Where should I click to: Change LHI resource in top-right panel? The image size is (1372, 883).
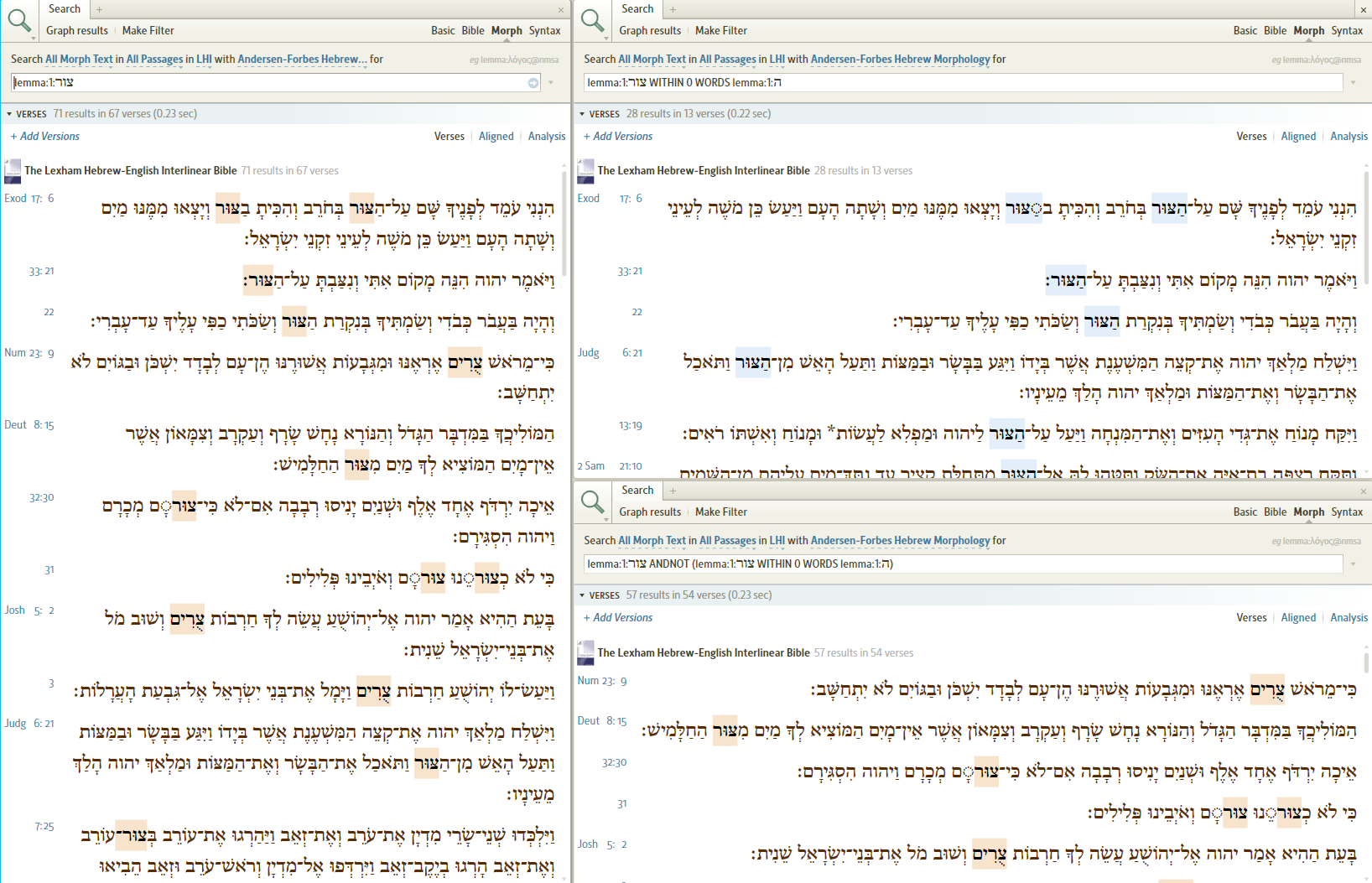(777, 60)
